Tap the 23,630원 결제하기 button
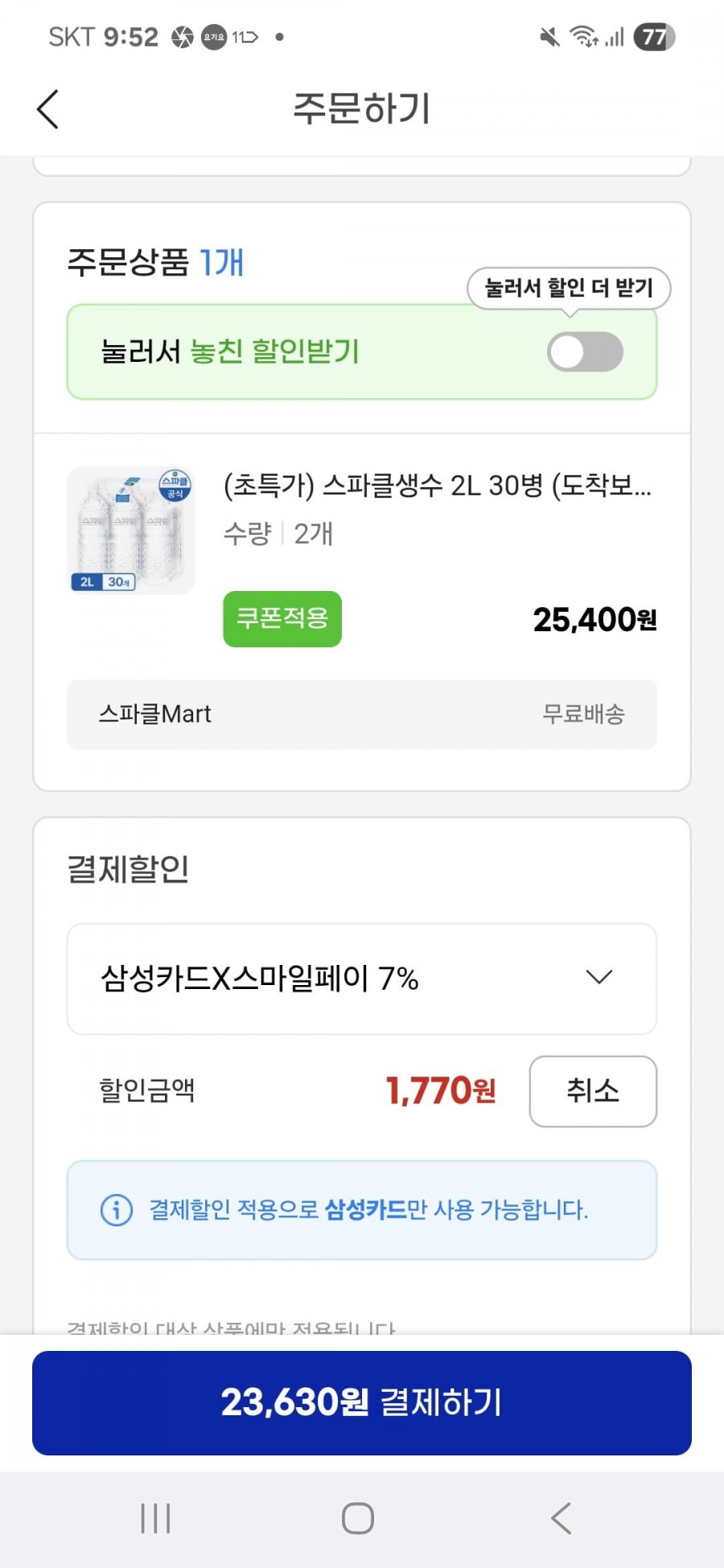 (362, 1402)
